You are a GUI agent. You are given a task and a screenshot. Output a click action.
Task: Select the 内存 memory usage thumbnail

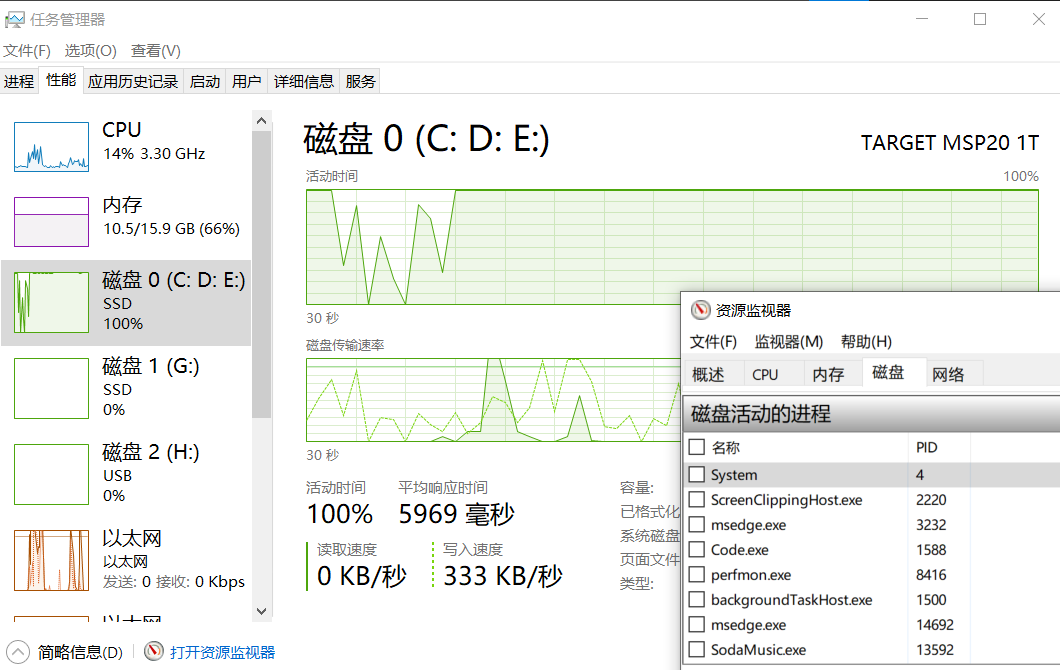click(x=51, y=222)
